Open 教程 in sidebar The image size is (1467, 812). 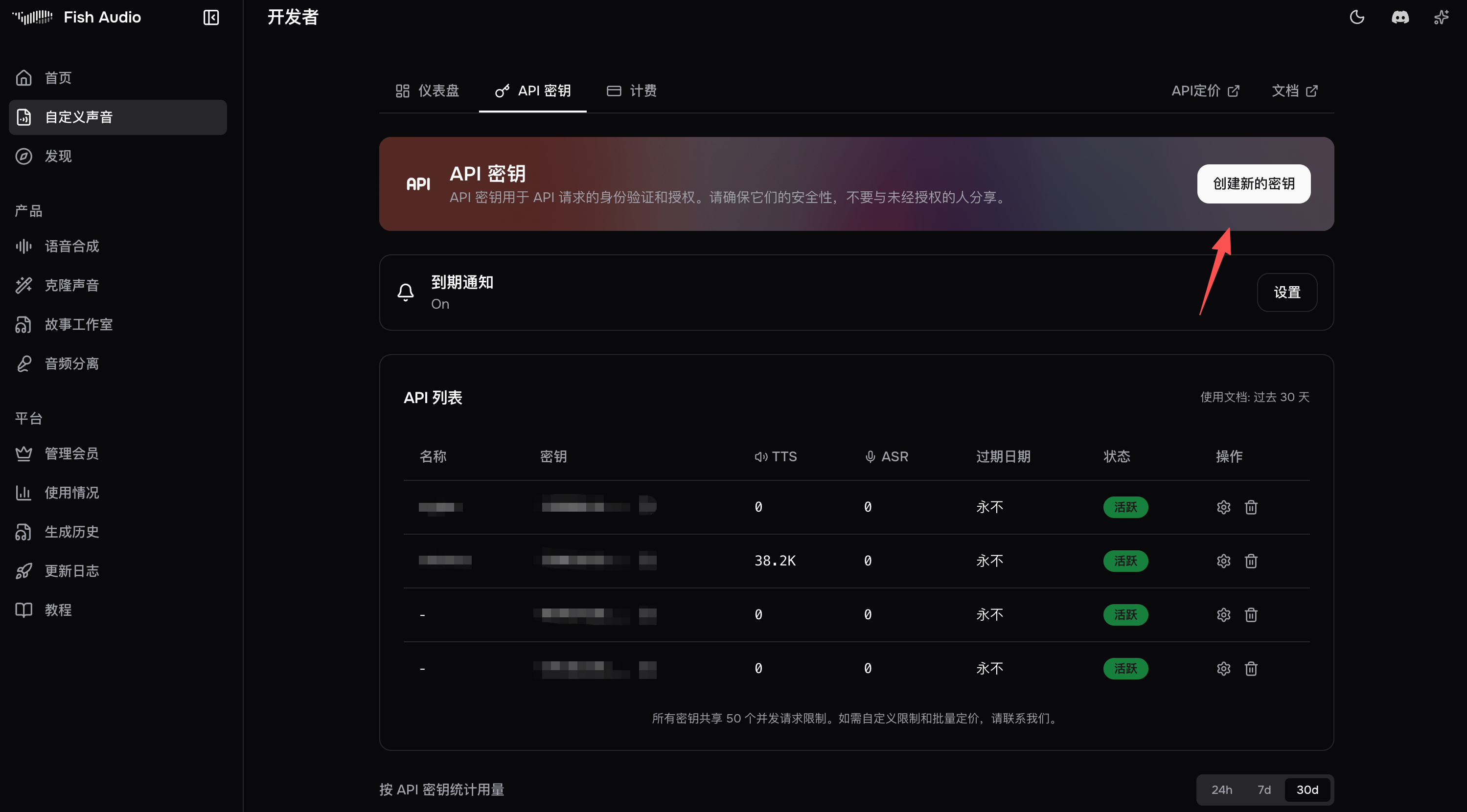[x=118, y=610]
